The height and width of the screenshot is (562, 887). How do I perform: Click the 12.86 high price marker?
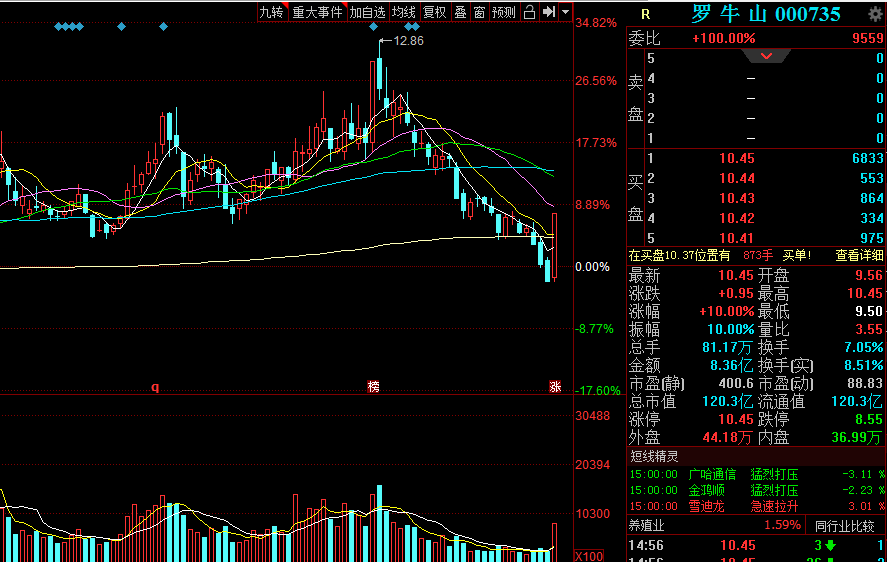point(408,41)
